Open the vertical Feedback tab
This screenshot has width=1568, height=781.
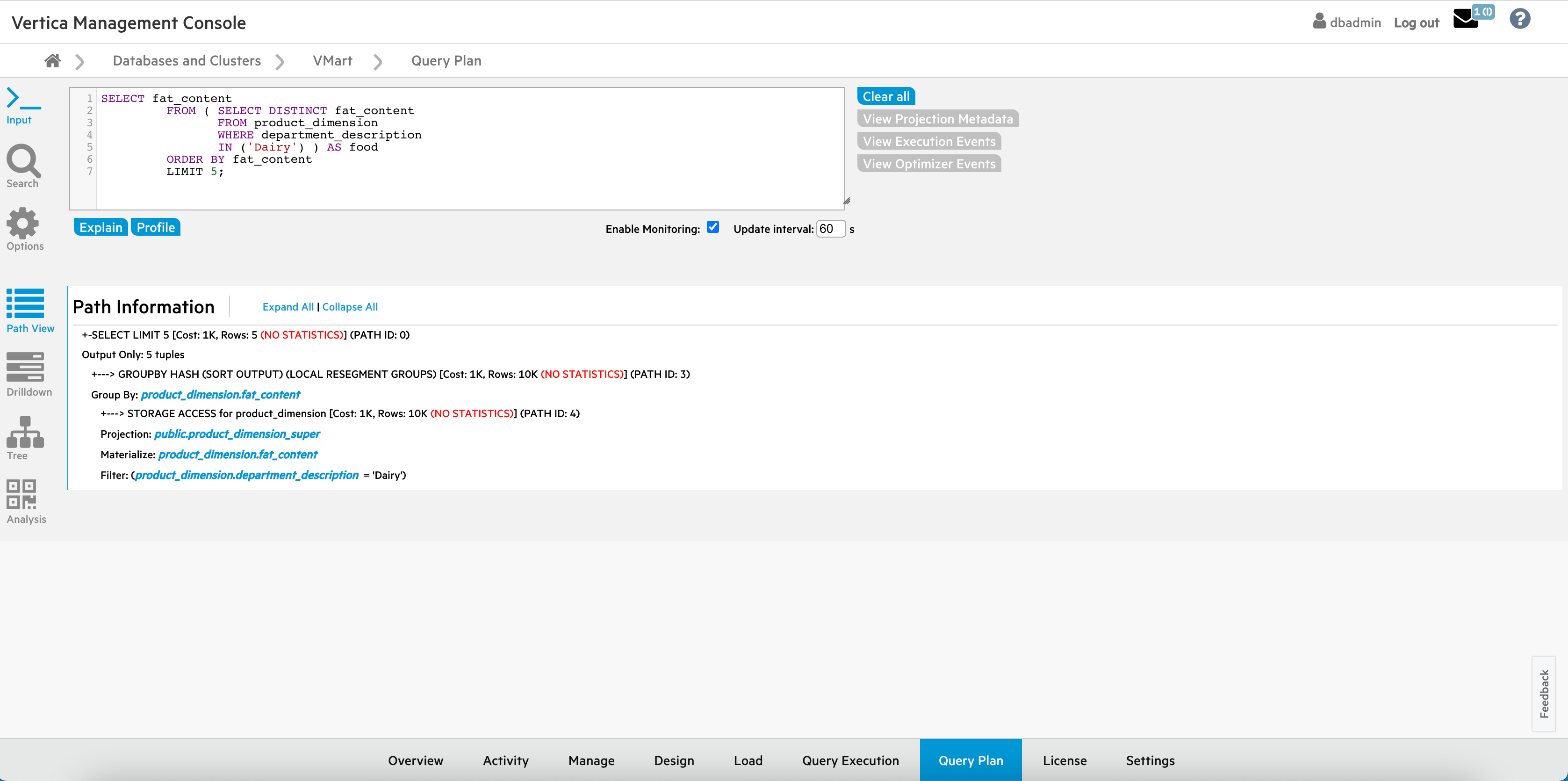click(x=1544, y=694)
